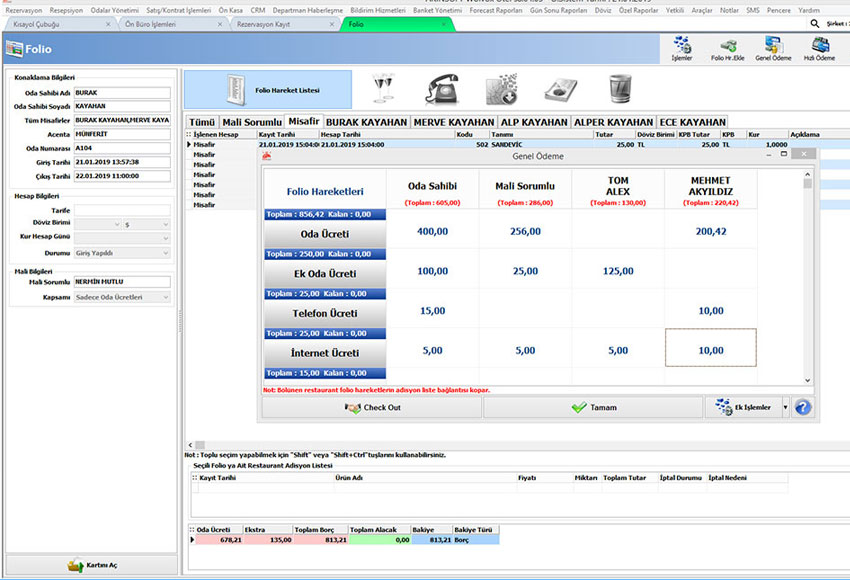850x580 pixels.
Task: Select the SANDEVİÇ folio row
Action: (x=519, y=145)
